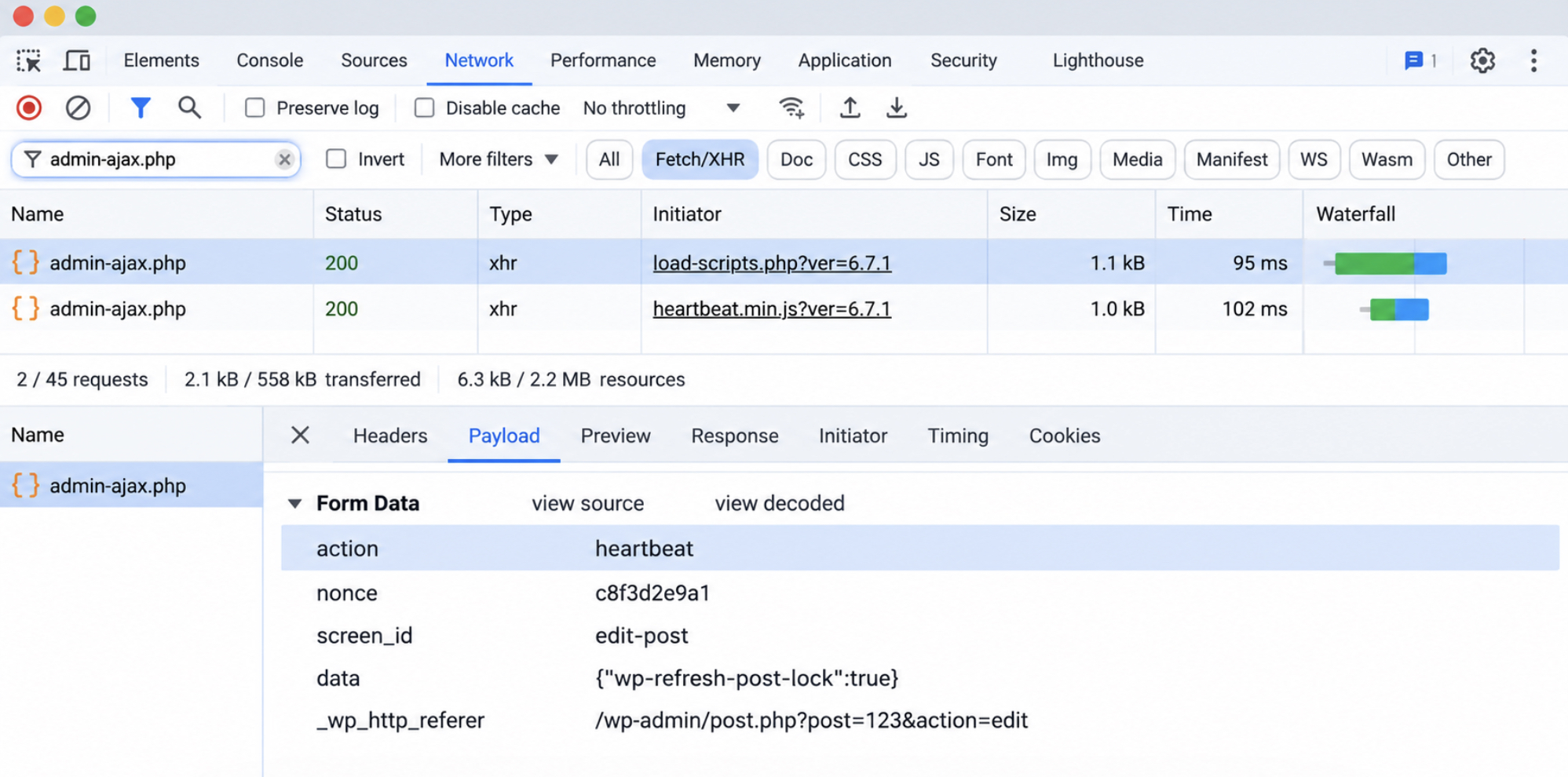
Task: Show the request Headers tab
Action: [390, 436]
